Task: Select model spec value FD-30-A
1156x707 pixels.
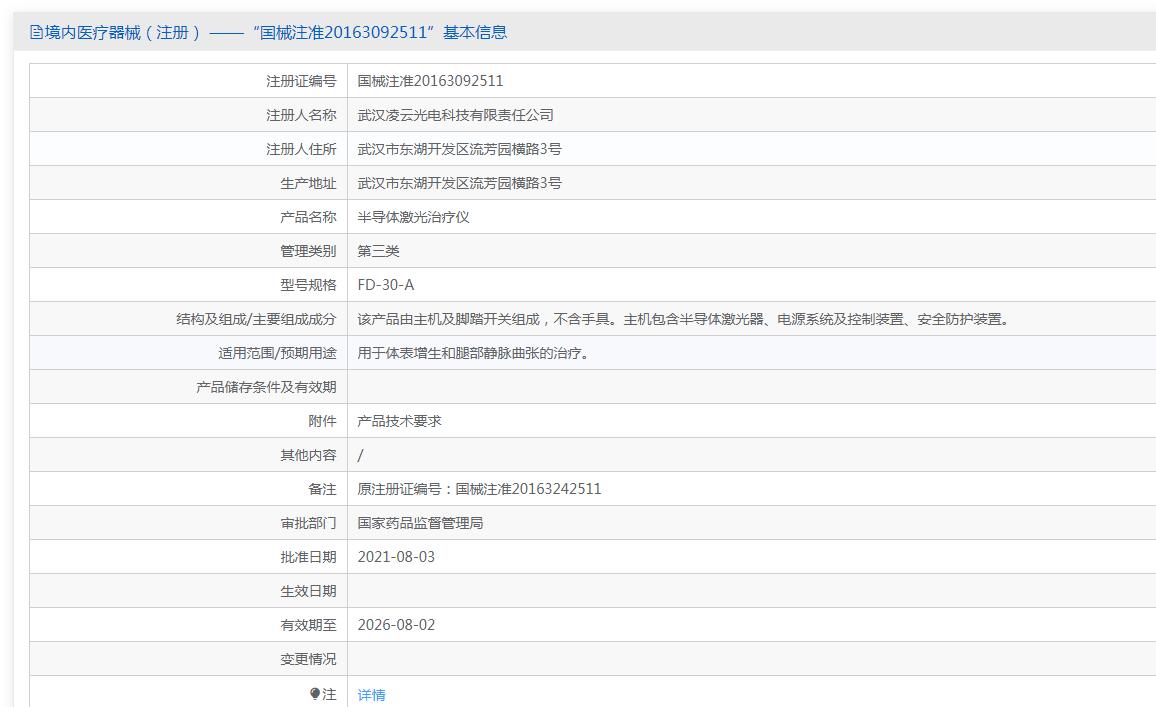Action: tap(386, 285)
